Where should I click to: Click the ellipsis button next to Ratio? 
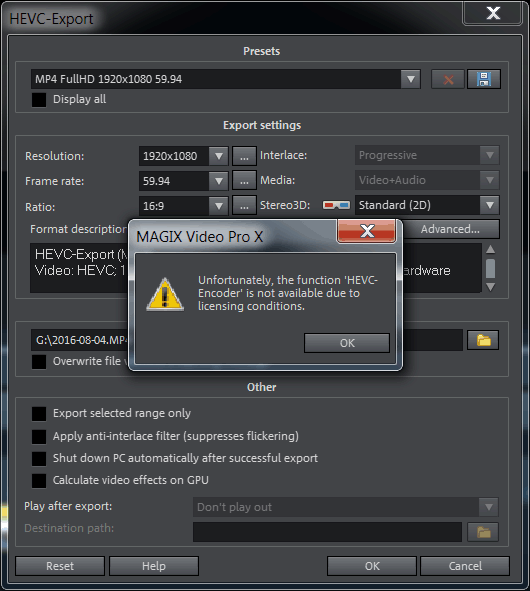pos(244,206)
